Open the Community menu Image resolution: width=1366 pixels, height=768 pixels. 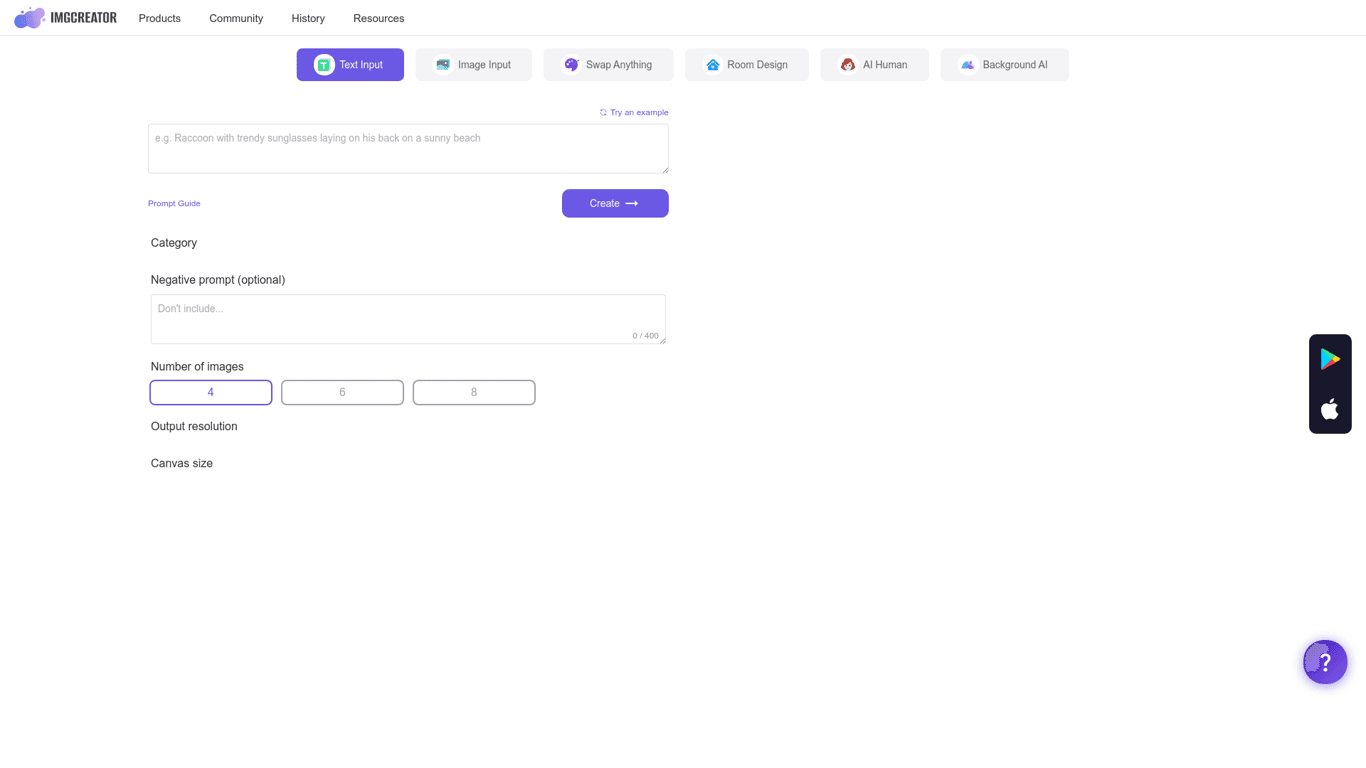[x=236, y=18]
